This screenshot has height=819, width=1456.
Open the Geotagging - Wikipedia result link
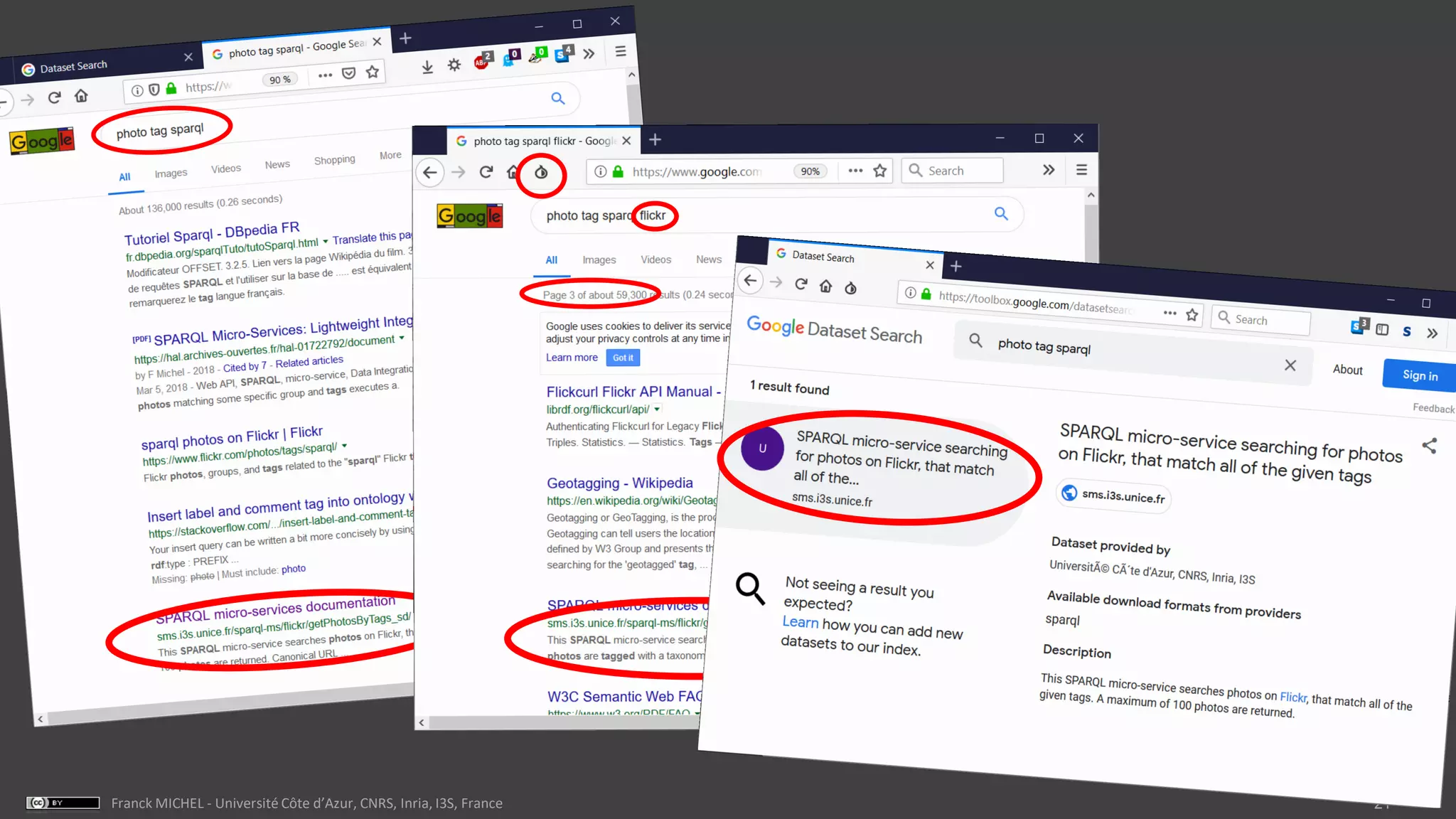click(619, 483)
